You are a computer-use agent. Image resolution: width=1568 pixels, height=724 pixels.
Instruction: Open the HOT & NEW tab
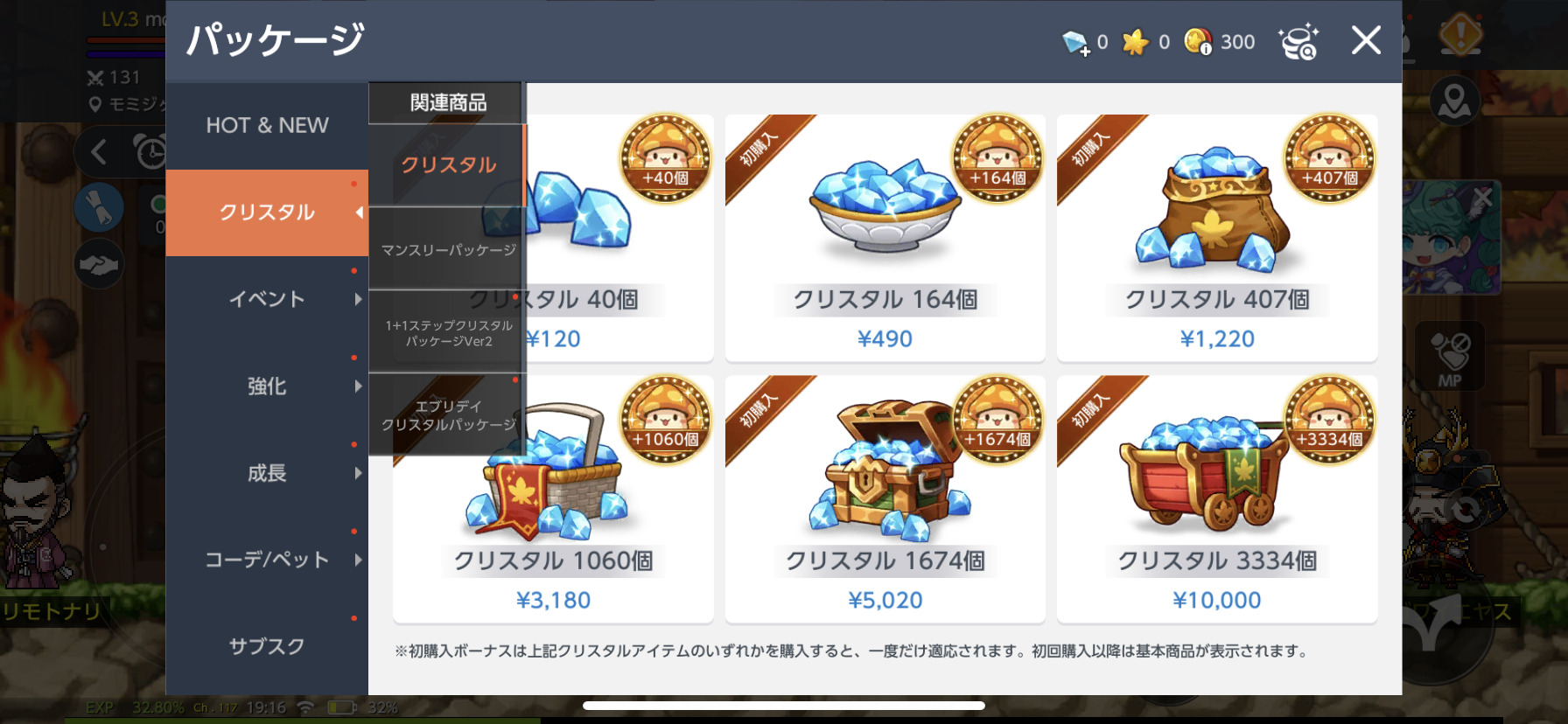(267, 126)
